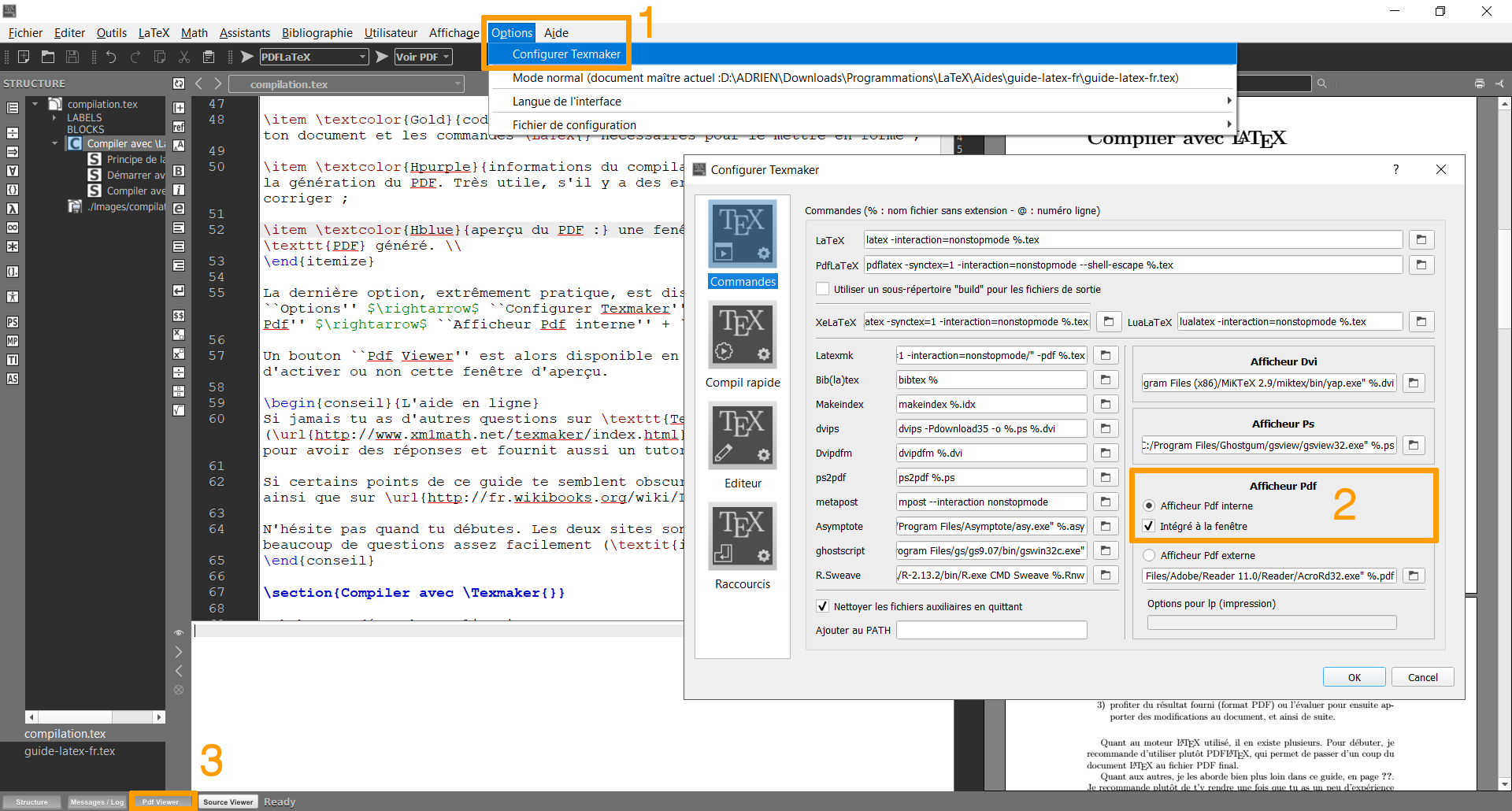The image size is (1512, 811).
Task: Browse for the PdfLaTeX executable
Action: pyautogui.click(x=1421, y=265)
